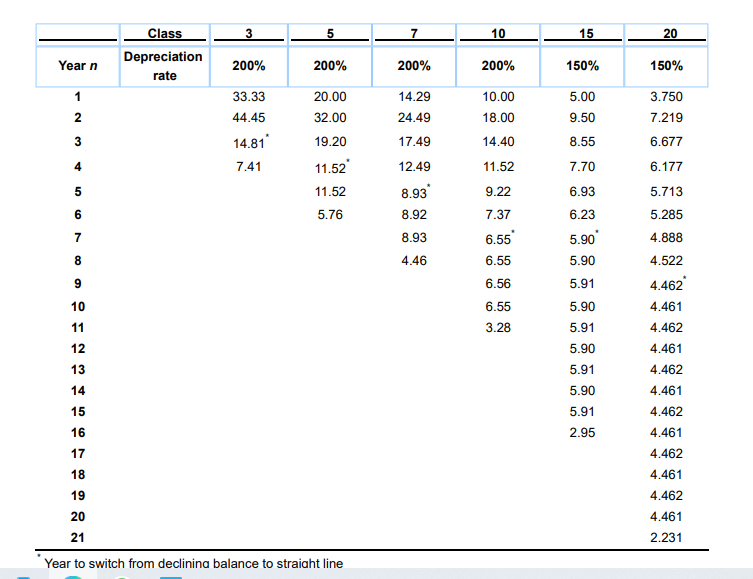
Task: Click the 17.49 cell
Action: coord(414,142)
